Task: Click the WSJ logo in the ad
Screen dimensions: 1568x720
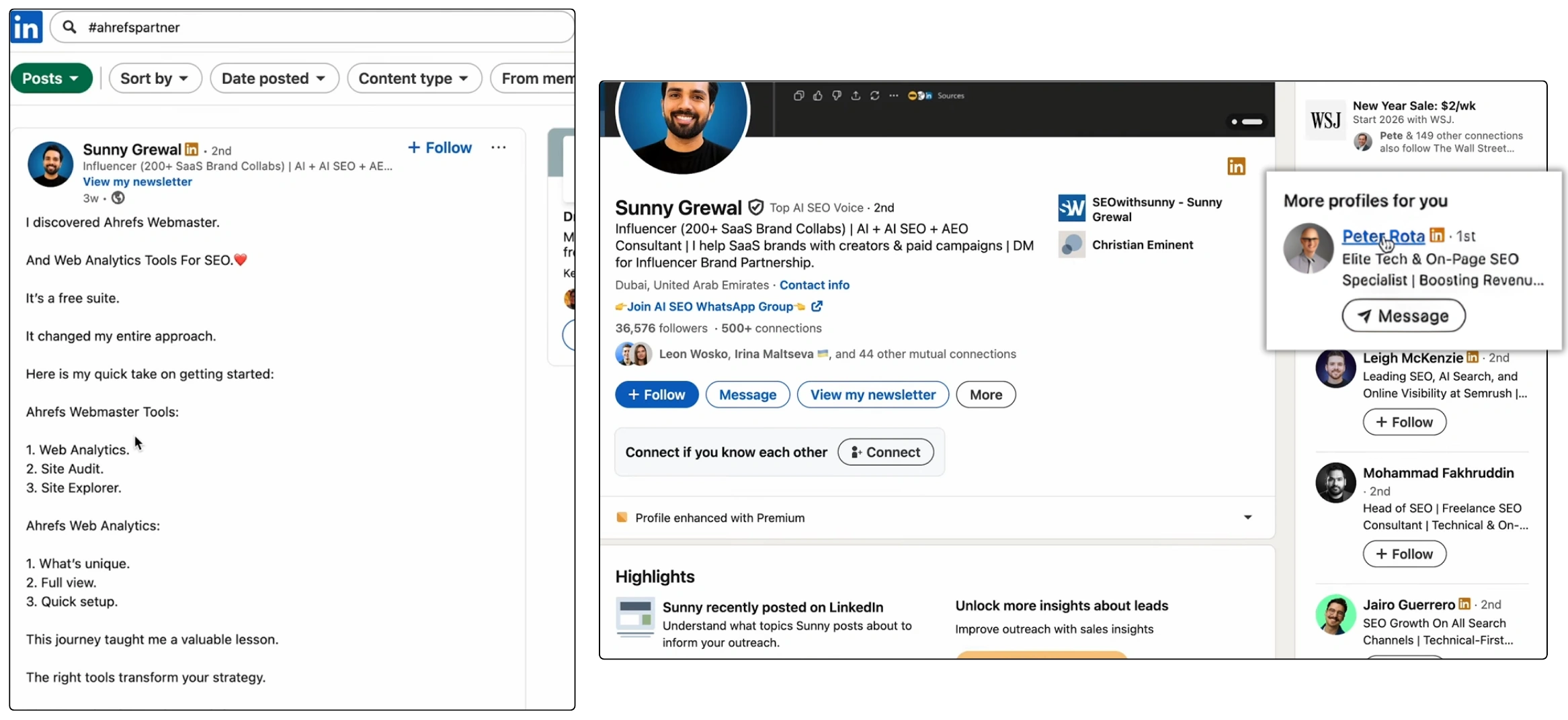Action: [x=1325, y=120]
